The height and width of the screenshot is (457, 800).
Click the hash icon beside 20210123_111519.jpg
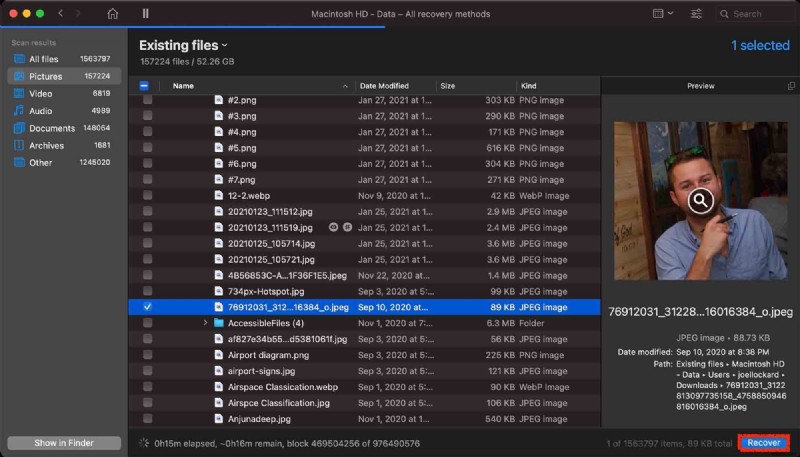pyautogui.click(x=346, y=227)
